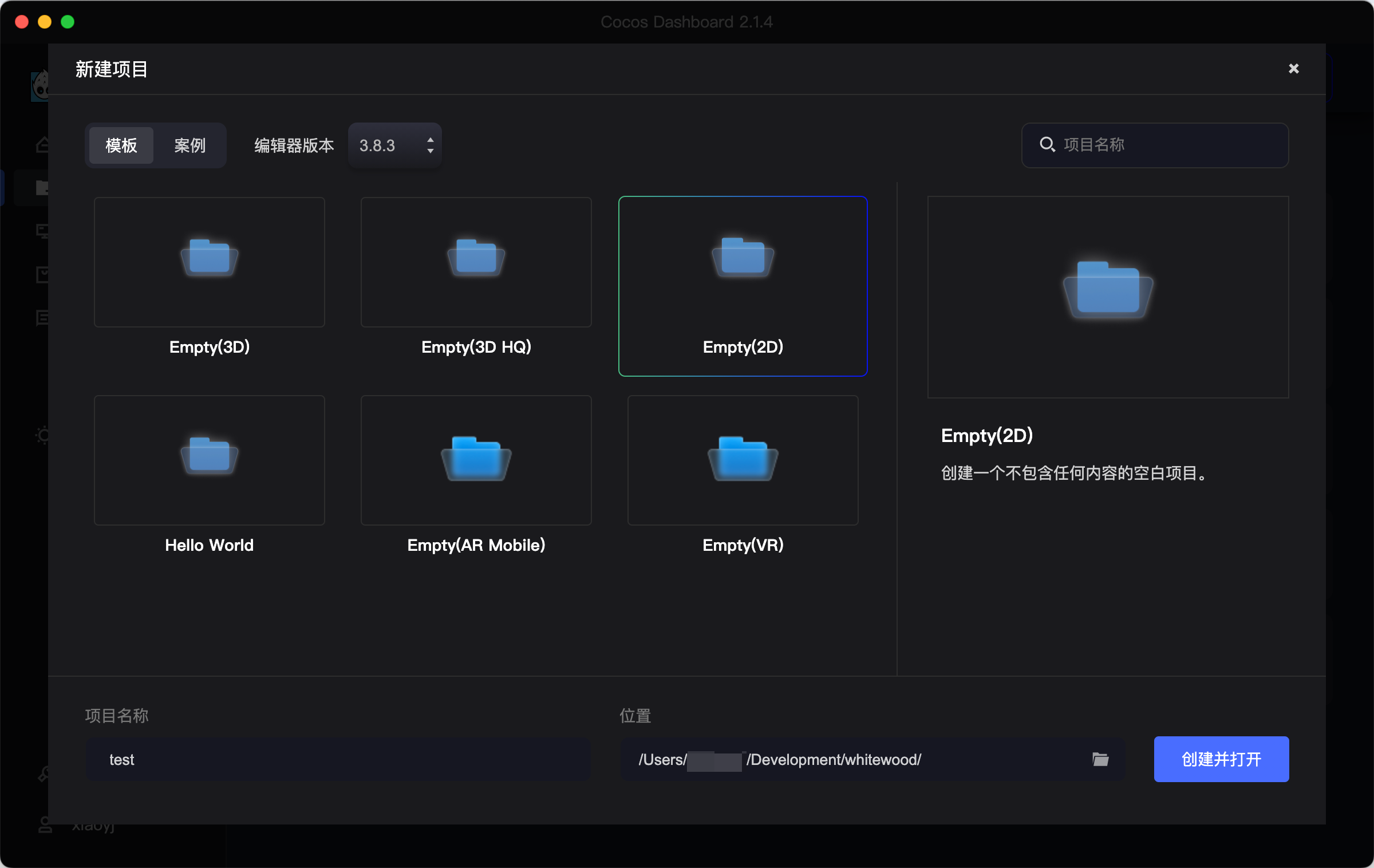Image resolution: width=1374 pixels, height=868 pixels.
Task: Click the search magnifier icon
Action: click(x=1047, y=145)
